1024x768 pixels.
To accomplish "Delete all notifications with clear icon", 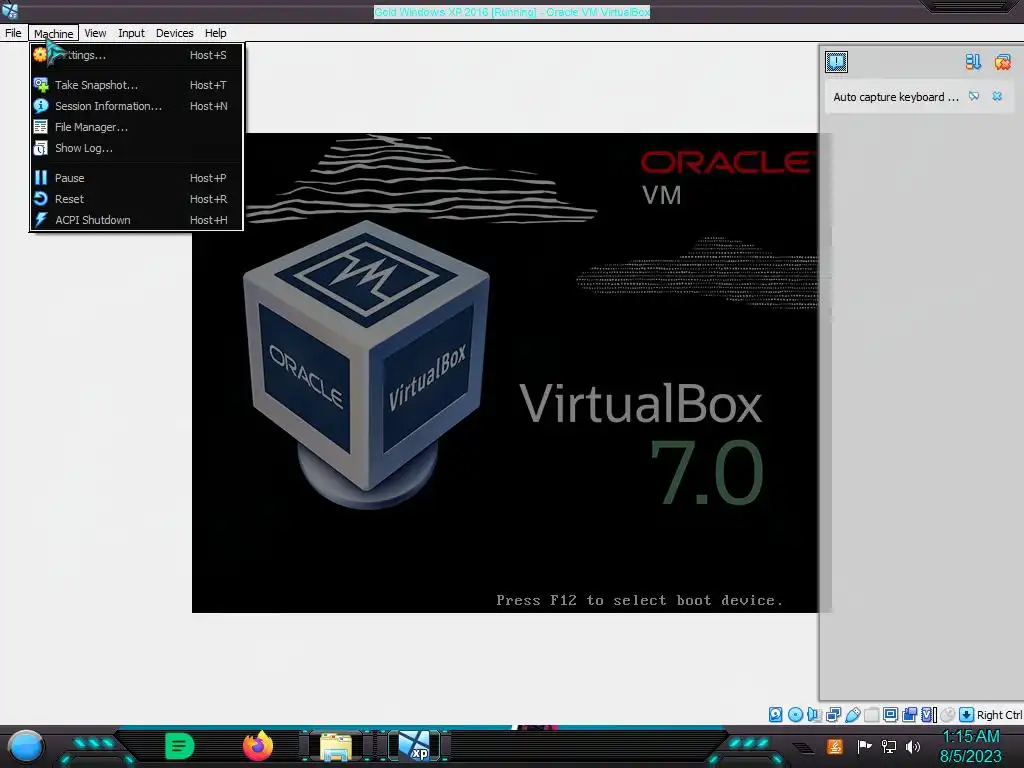I will coord(1002,62).
